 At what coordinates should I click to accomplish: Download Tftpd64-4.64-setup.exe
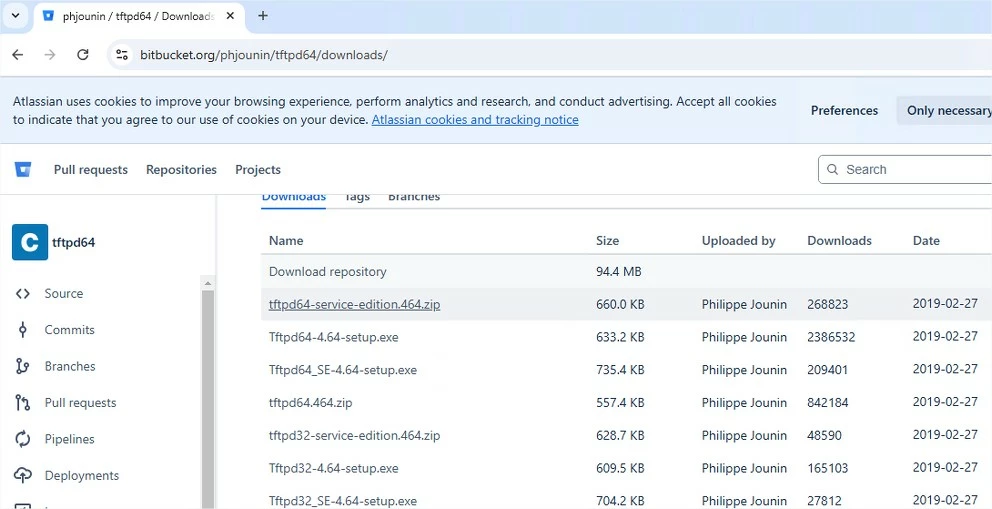click(333, 338)
